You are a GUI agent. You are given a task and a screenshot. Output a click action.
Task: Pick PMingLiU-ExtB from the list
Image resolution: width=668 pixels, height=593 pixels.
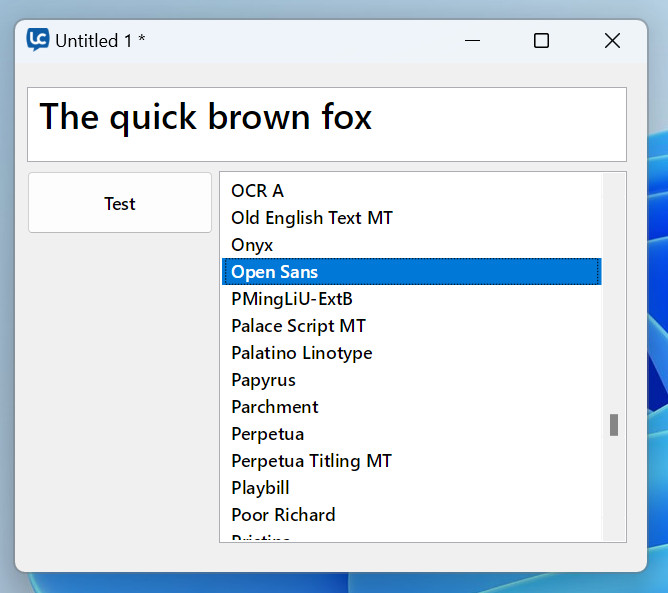click(291, 299)
